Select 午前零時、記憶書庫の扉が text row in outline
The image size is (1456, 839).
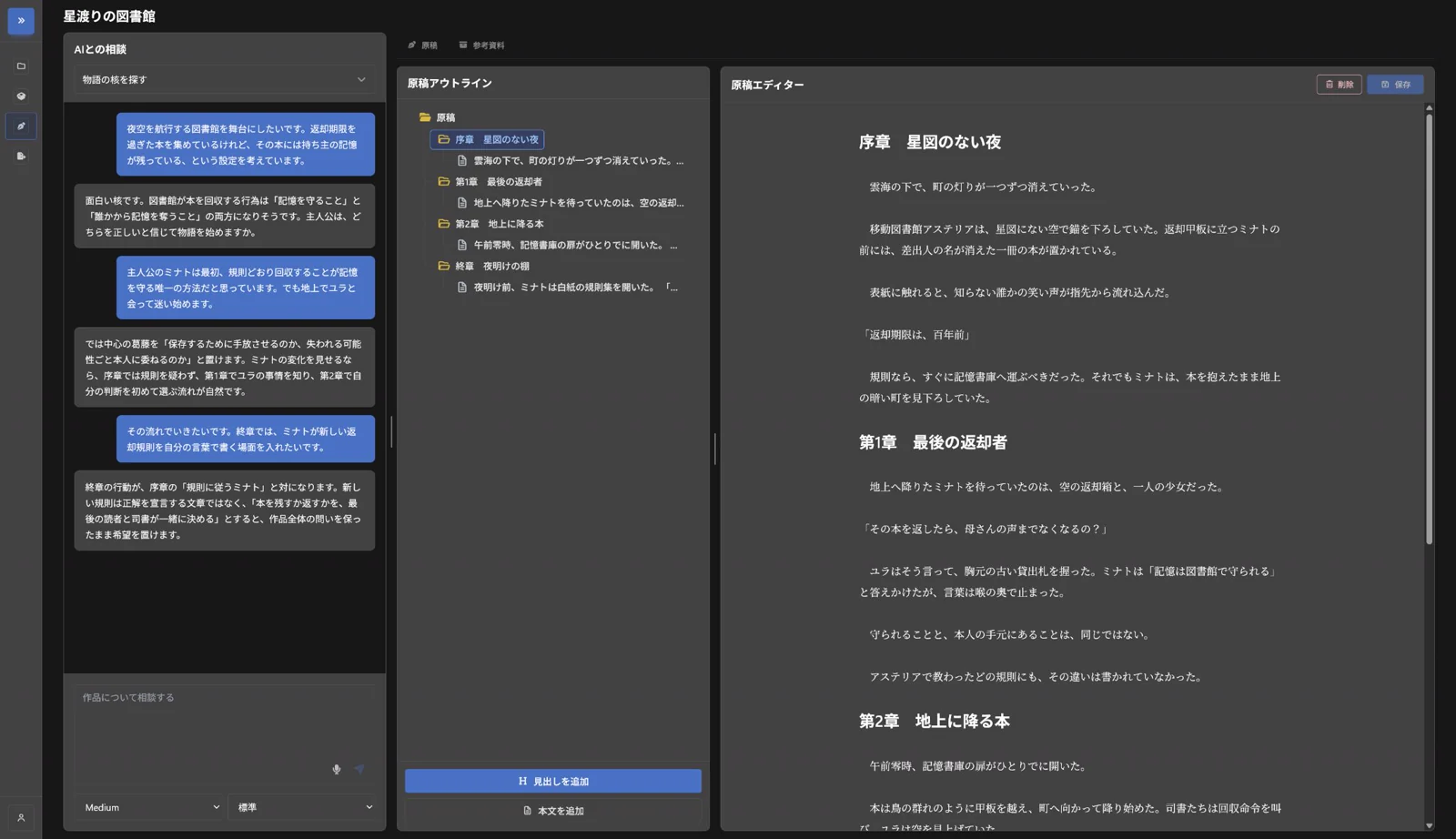(x=575, y=245)
